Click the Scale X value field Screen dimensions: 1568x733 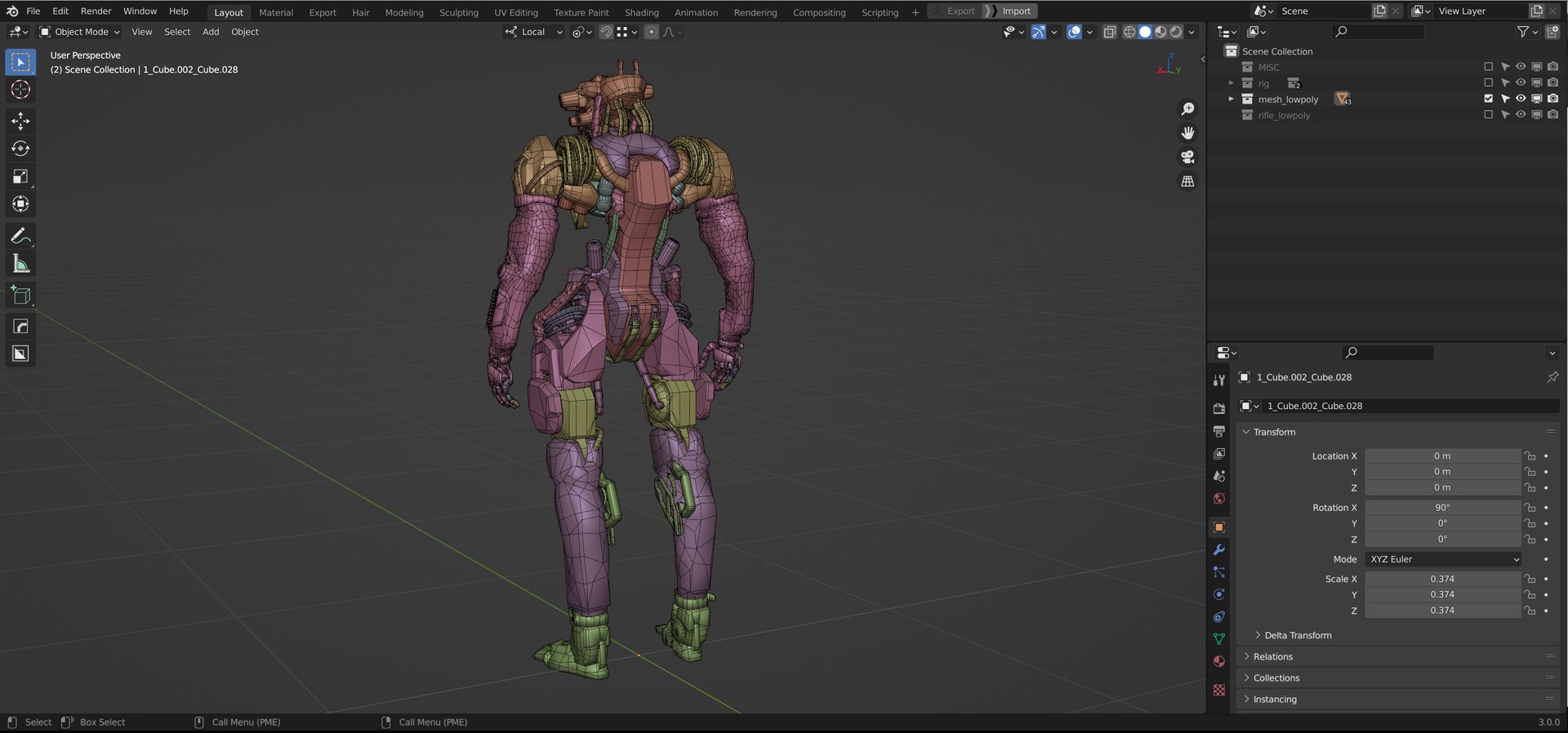pyautogui.click(x=1442, y=579)
